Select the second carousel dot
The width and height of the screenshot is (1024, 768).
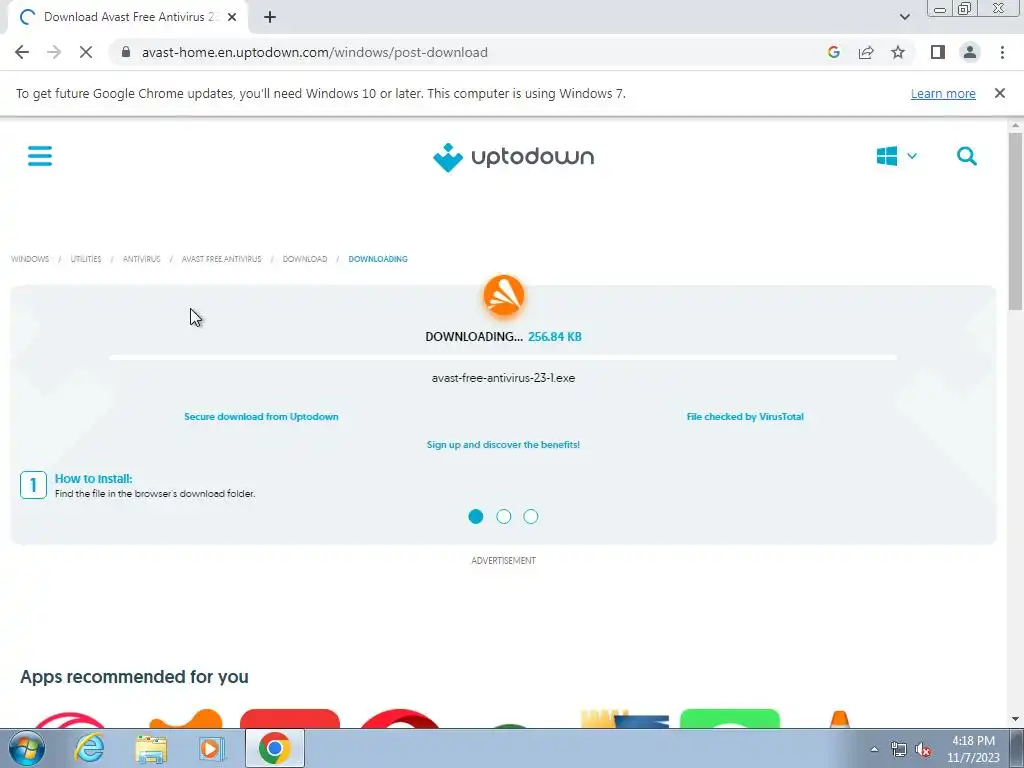[x=504, y=517]
